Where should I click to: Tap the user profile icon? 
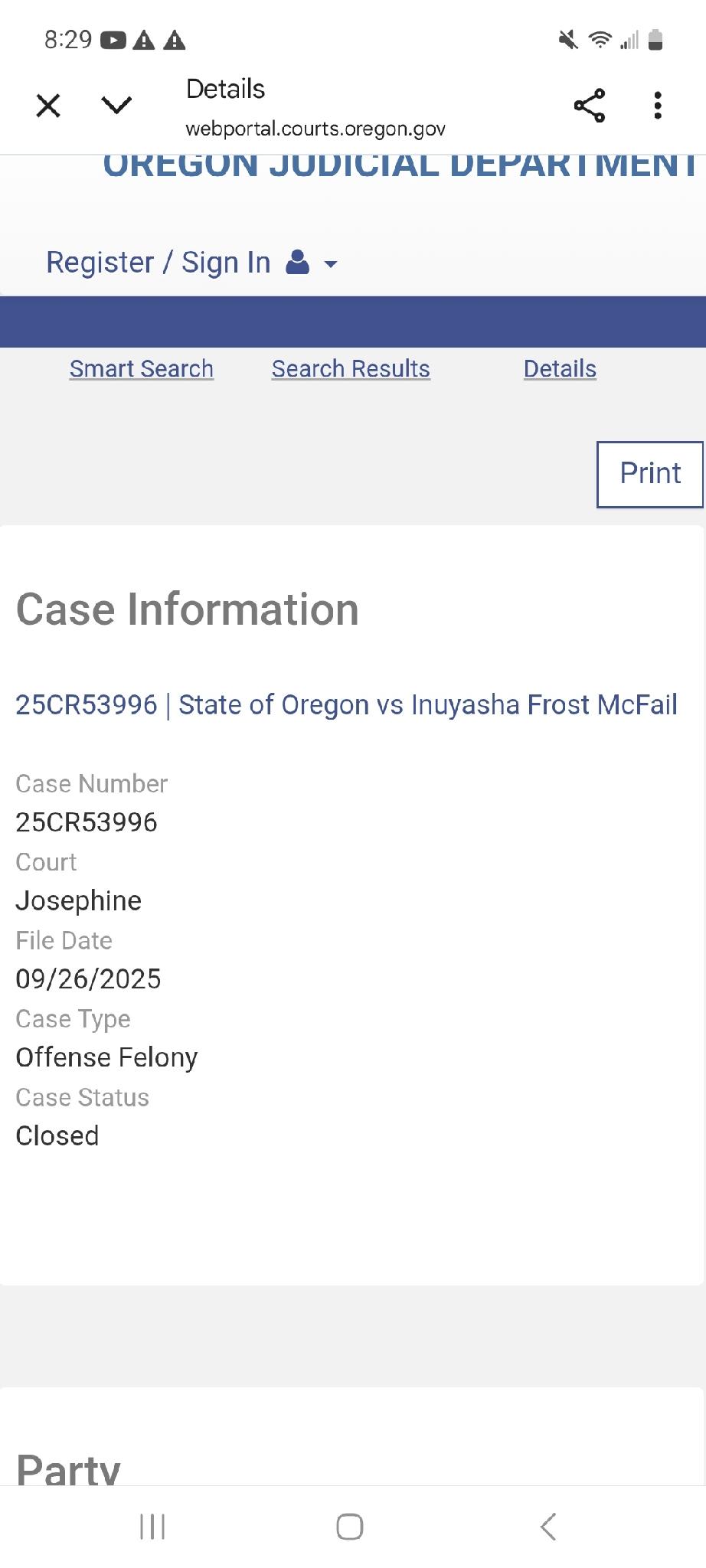tap(297, 263)
